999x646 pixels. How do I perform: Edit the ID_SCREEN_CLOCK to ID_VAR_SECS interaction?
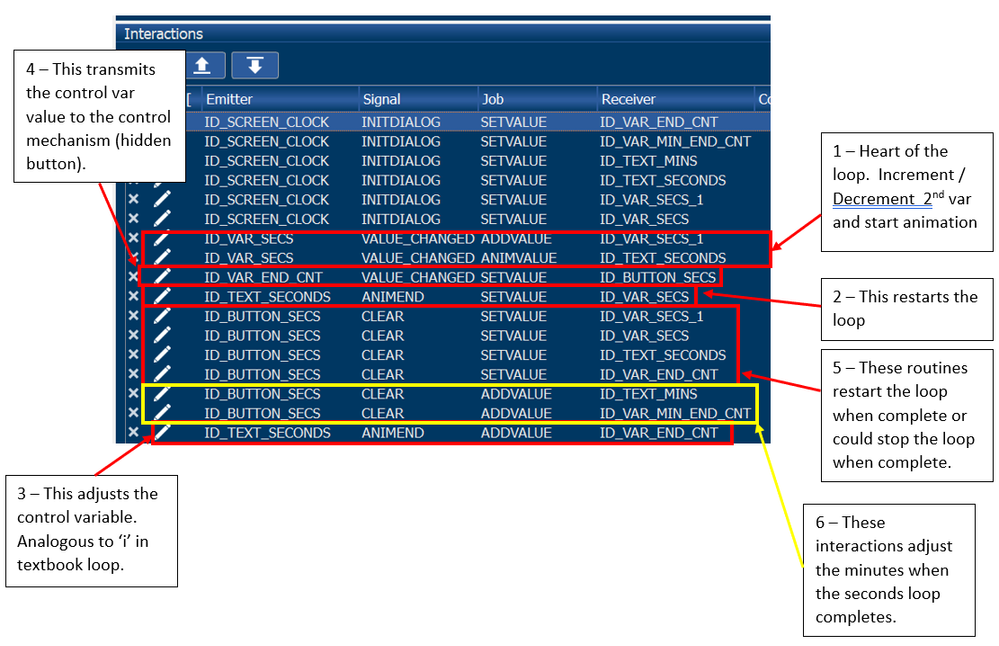pyautogui.click(x=162, y=219)
